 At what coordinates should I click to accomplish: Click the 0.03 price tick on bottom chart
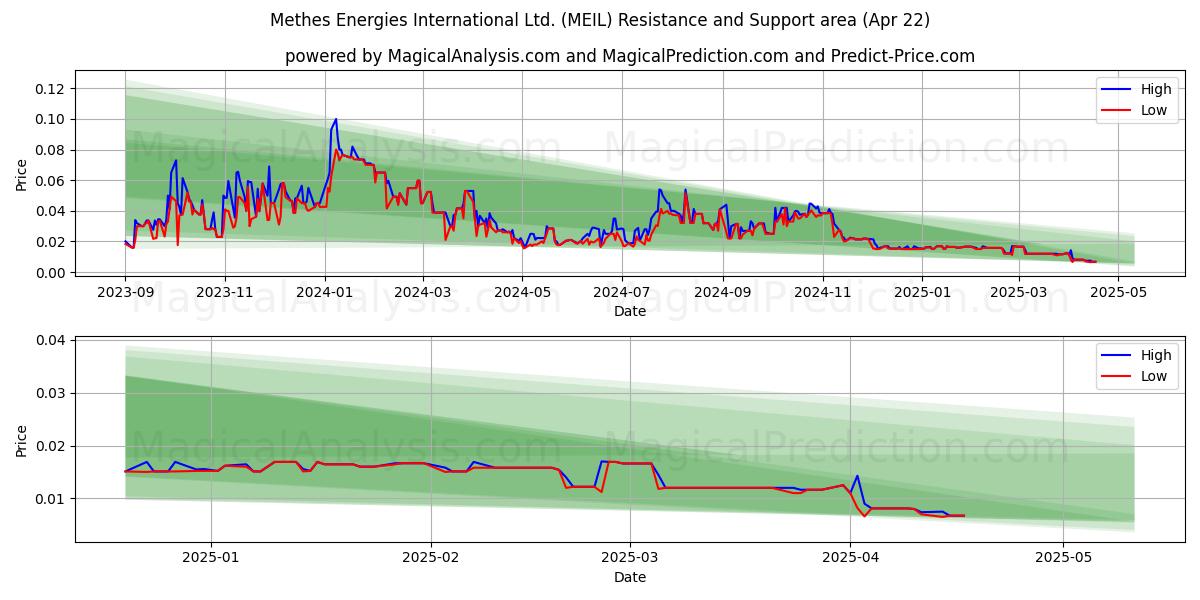point(50,393)
